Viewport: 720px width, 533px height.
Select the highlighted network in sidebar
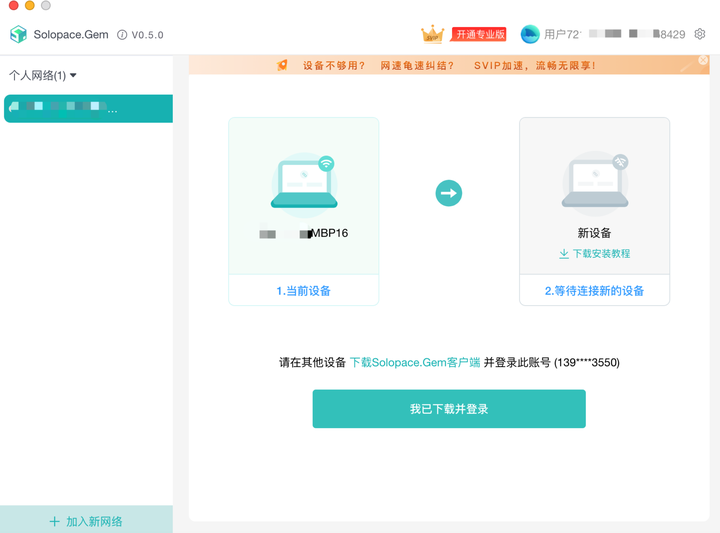[x=88, y=109]
